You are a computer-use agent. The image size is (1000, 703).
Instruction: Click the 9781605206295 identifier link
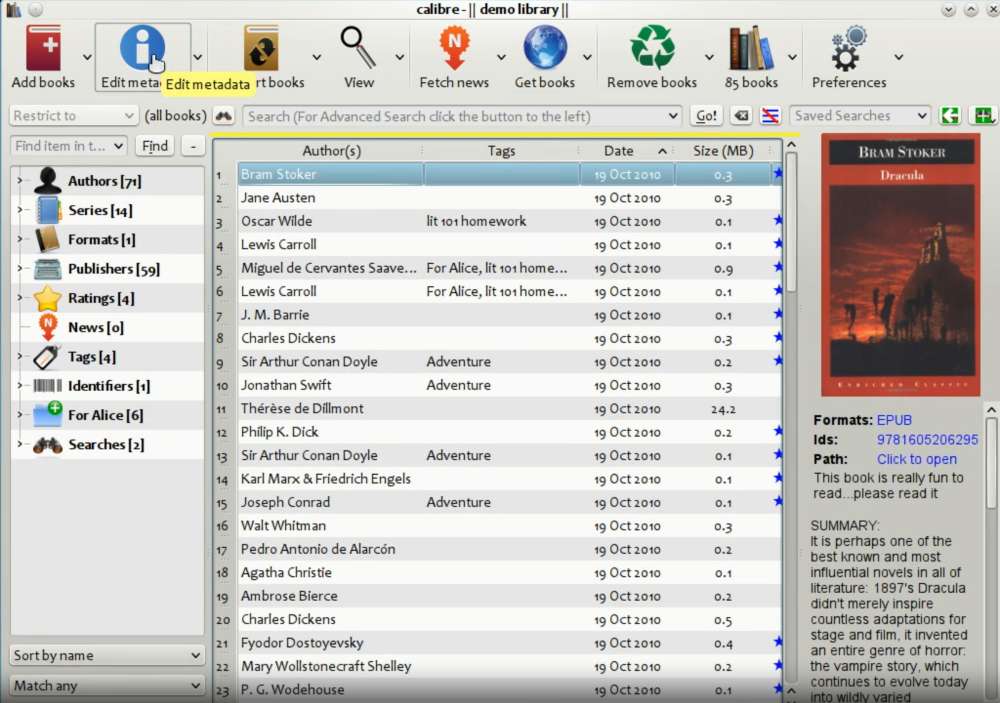coord(927,440)
